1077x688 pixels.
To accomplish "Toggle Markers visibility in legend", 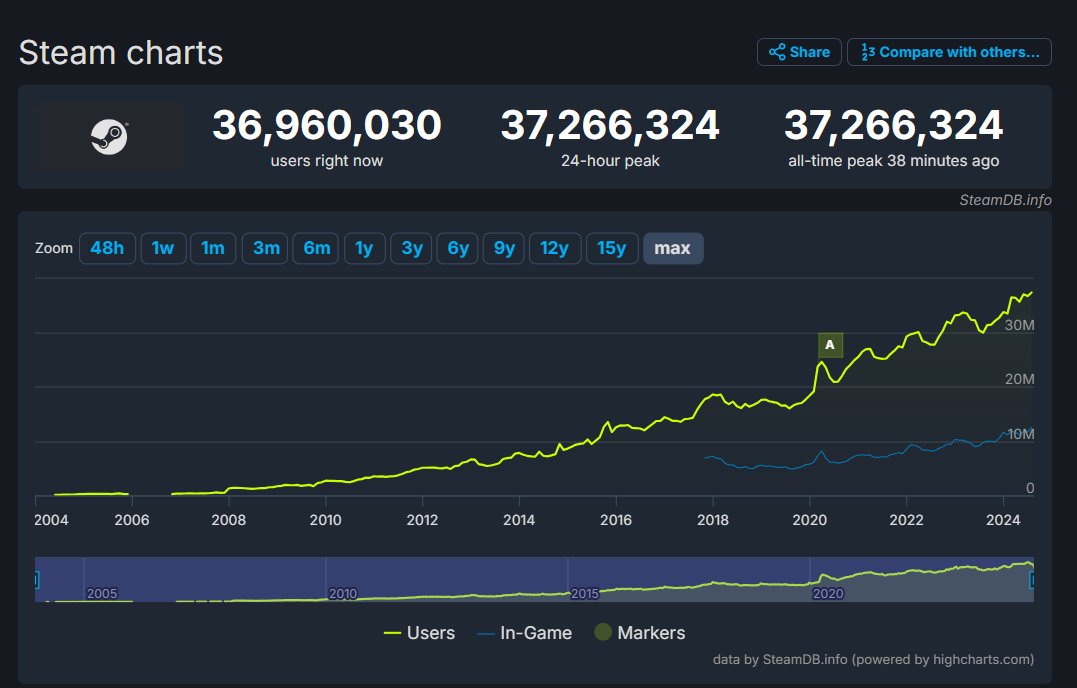I will tap(640, 633).
